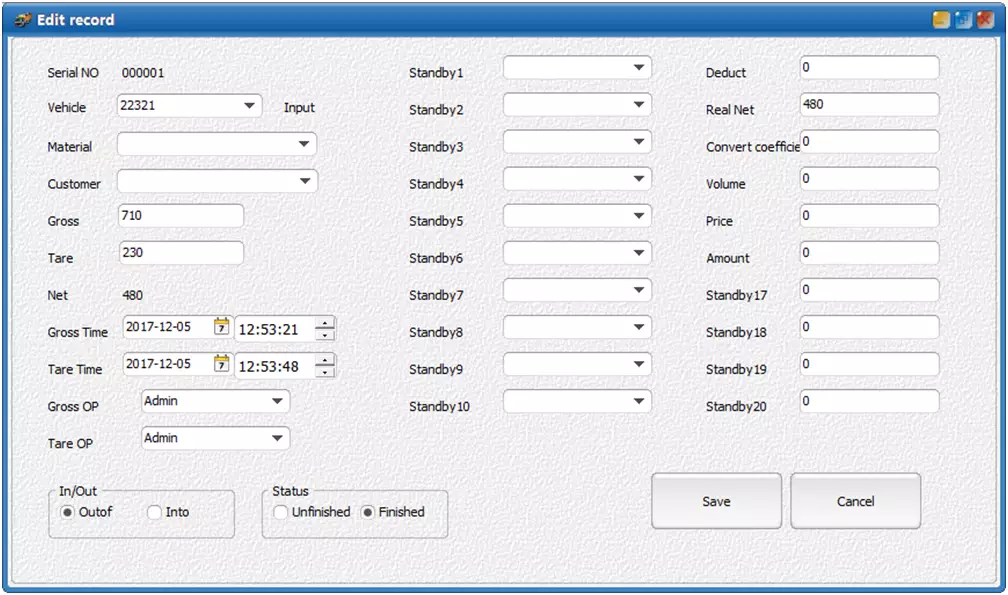Minimize the Edit record window
The width and height of the screenshot is (1008, 595).
[x=941, y=20]
